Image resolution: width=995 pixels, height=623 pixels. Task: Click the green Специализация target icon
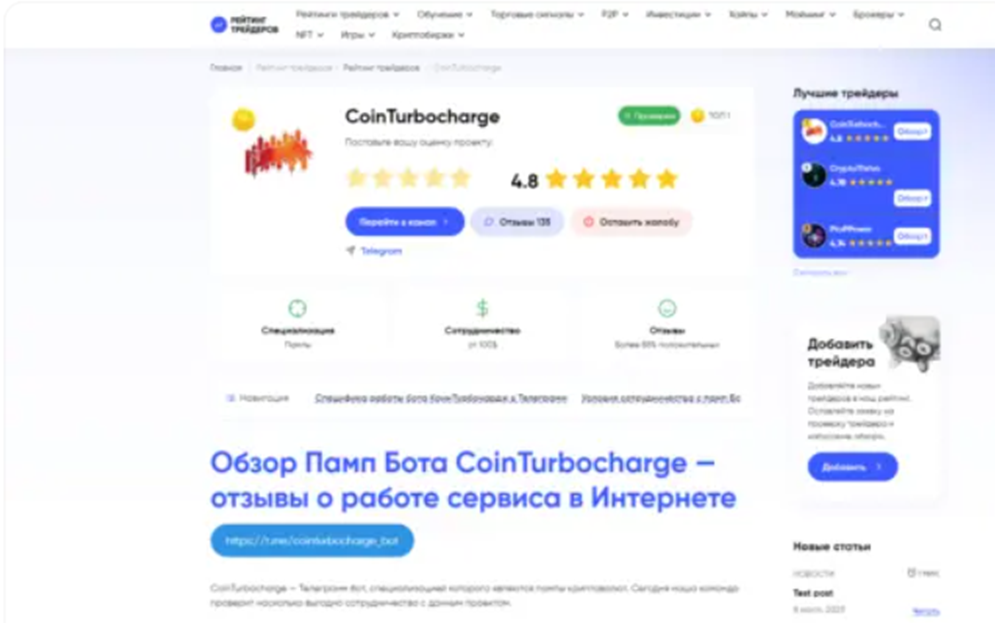(x=298, y=308)
